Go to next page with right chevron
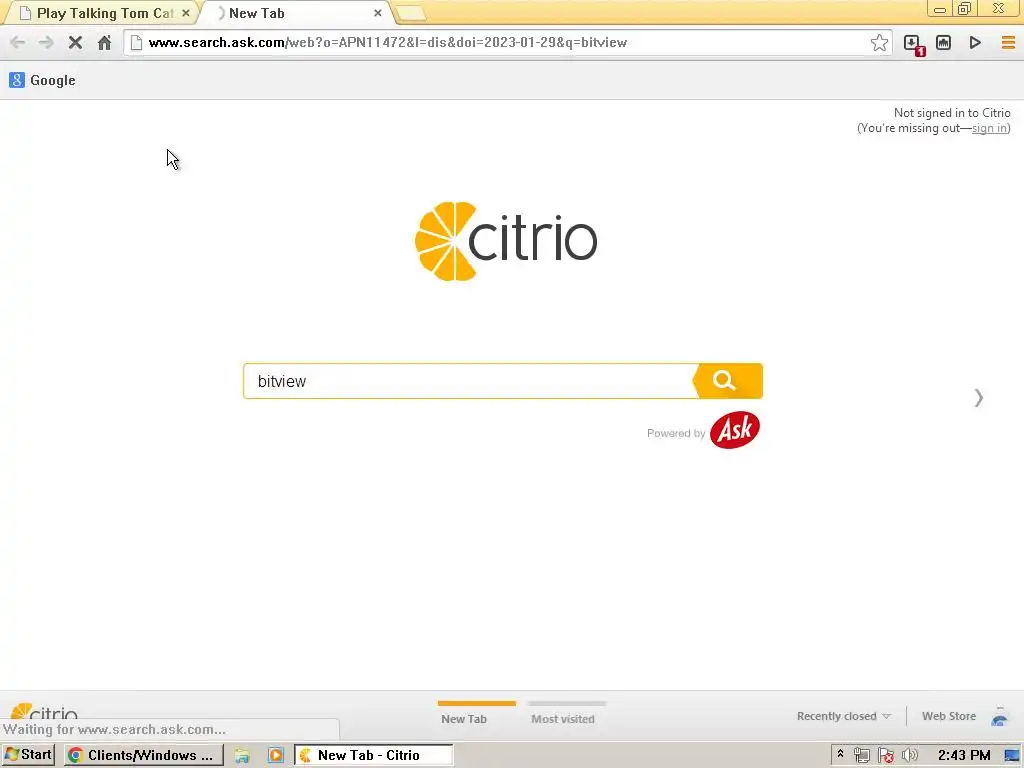 [x=978, y=398]
